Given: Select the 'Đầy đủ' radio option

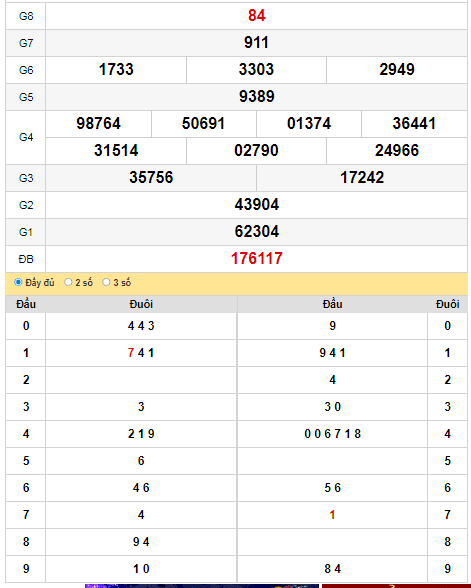Looking at the screenshot, I should (18, 282).
